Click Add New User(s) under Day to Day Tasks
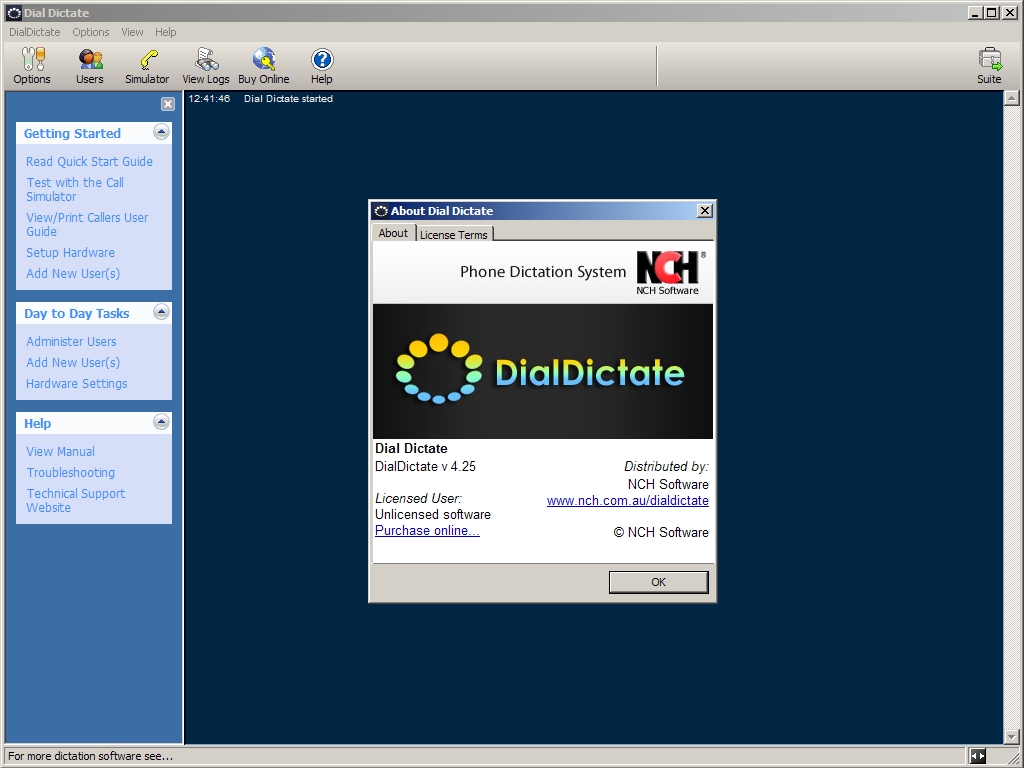Screen dimensions: 1024x768 coord(73,362)
